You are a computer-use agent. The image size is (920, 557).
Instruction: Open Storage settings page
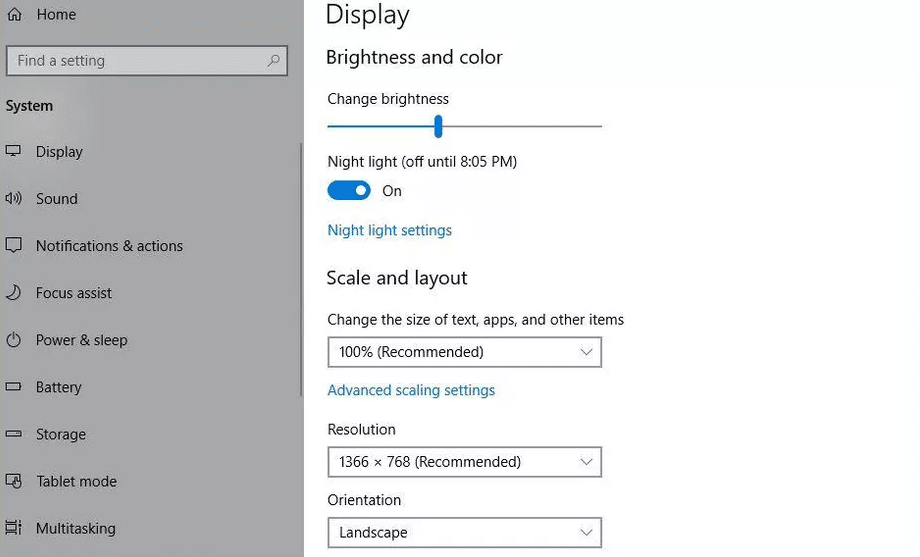point(61,434)
